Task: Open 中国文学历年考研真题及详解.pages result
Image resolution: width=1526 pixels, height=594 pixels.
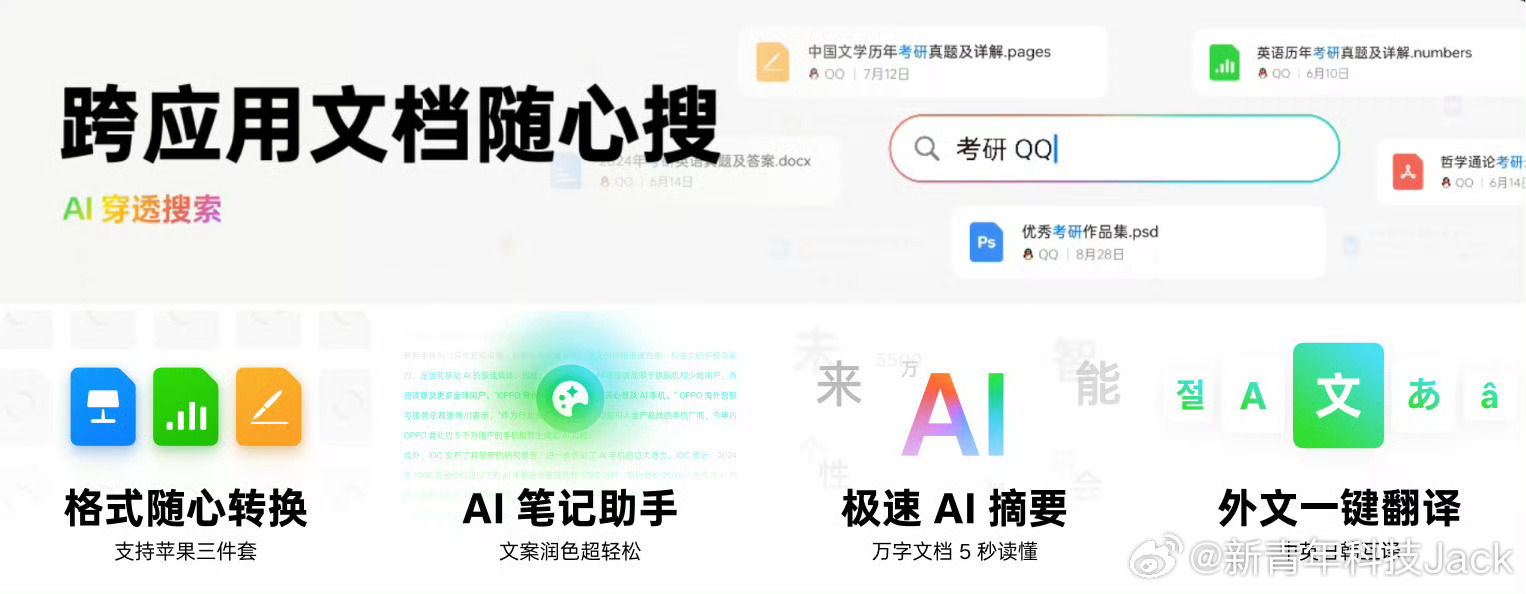Action: tap(924, 62)
